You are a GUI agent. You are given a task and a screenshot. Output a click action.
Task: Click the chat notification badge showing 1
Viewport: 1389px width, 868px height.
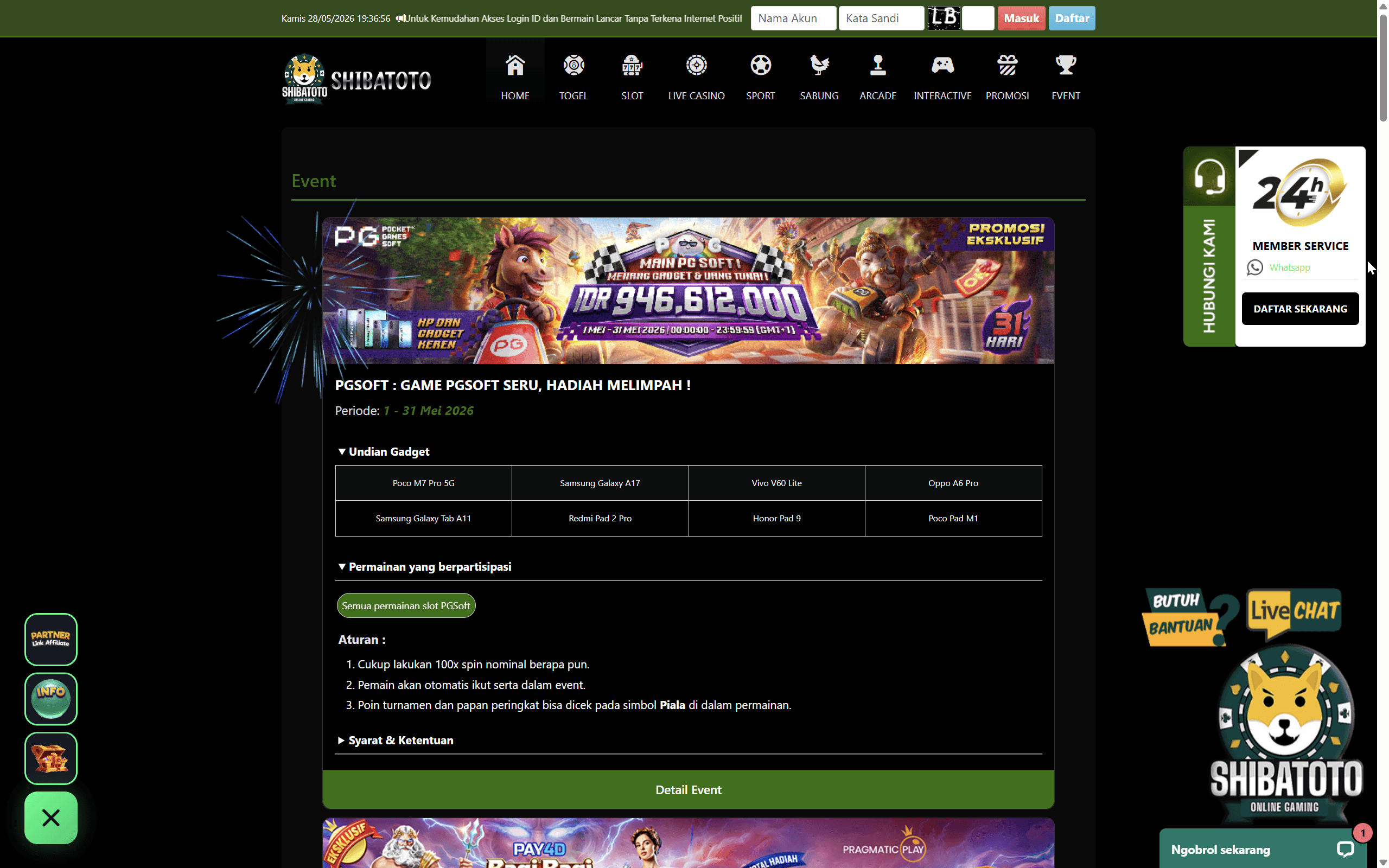point(1362,832)
